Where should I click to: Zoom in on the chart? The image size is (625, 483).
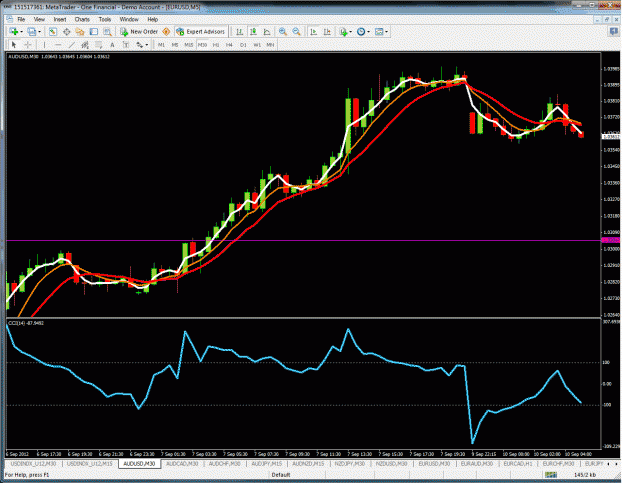point(283,31)
